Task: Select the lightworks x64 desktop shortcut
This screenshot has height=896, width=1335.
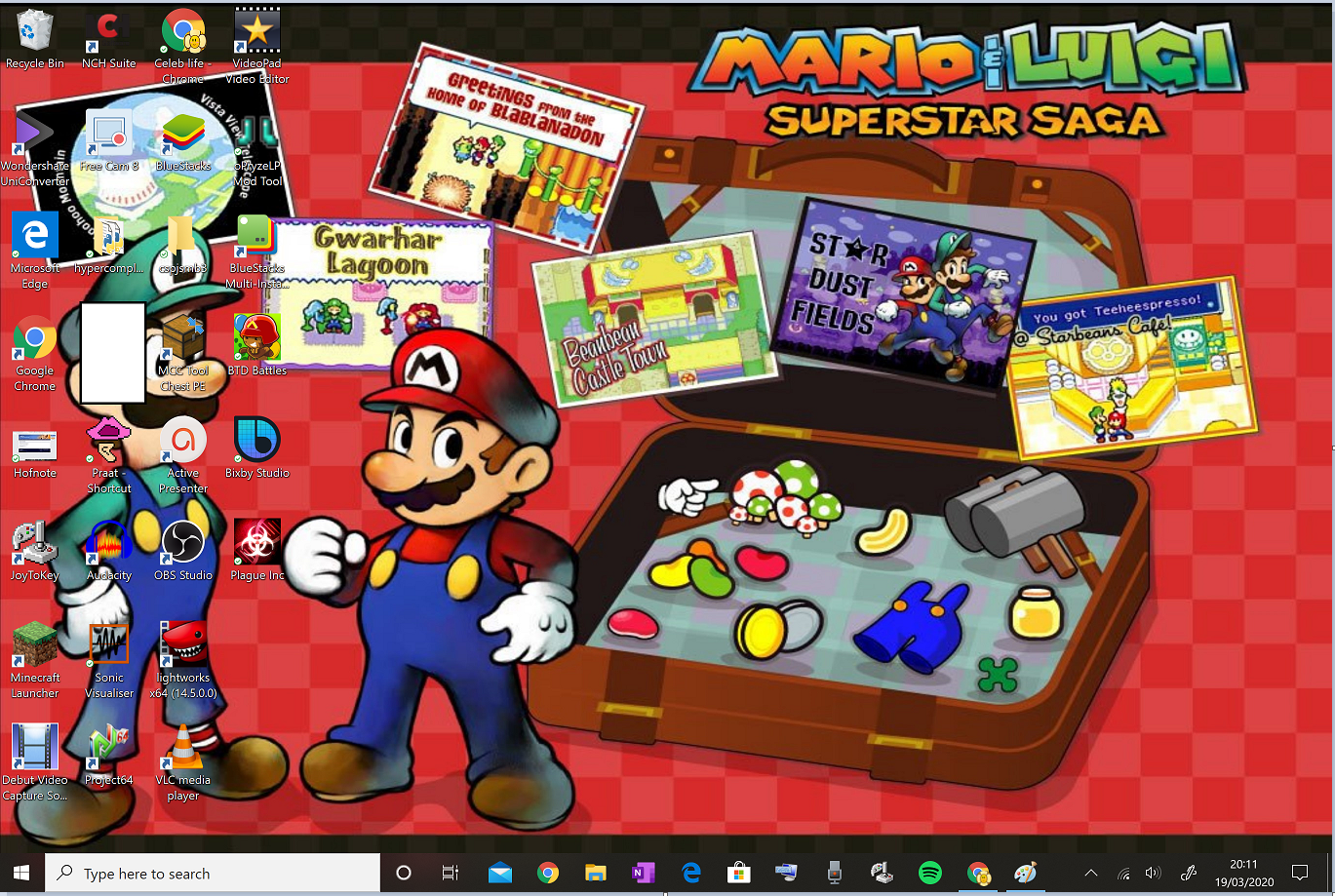Action: [x=183, y=661]
